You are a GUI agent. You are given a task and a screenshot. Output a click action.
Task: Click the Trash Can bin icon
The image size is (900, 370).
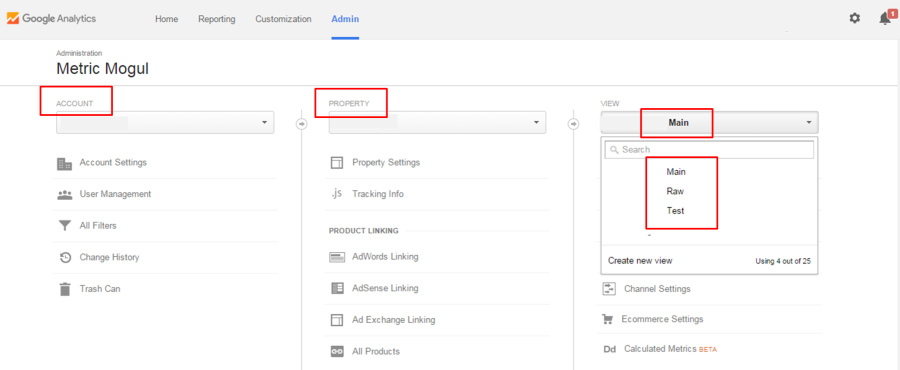(x=65, y=289)
